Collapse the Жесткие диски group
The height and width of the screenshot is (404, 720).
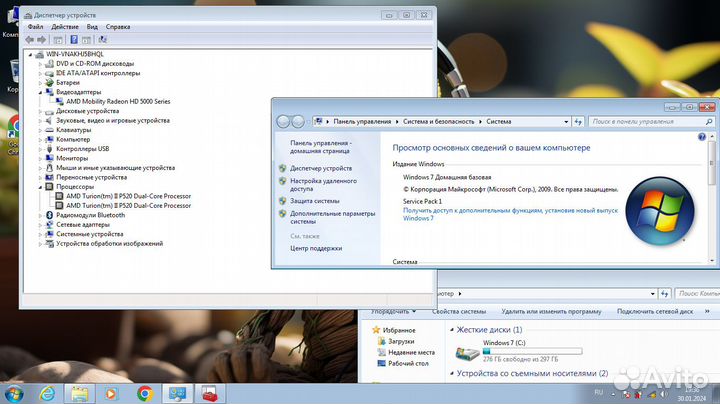(x=452, y=330)
